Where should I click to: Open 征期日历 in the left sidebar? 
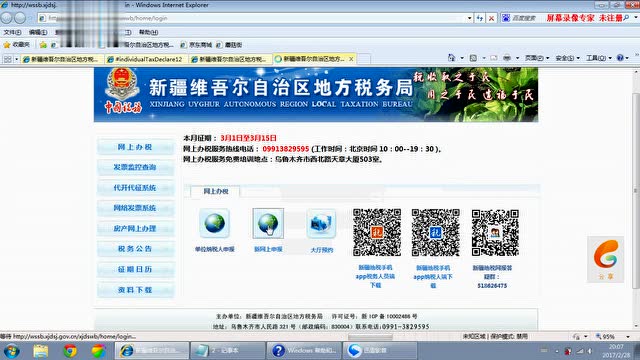pyautogui.click(x=136, y=269)
